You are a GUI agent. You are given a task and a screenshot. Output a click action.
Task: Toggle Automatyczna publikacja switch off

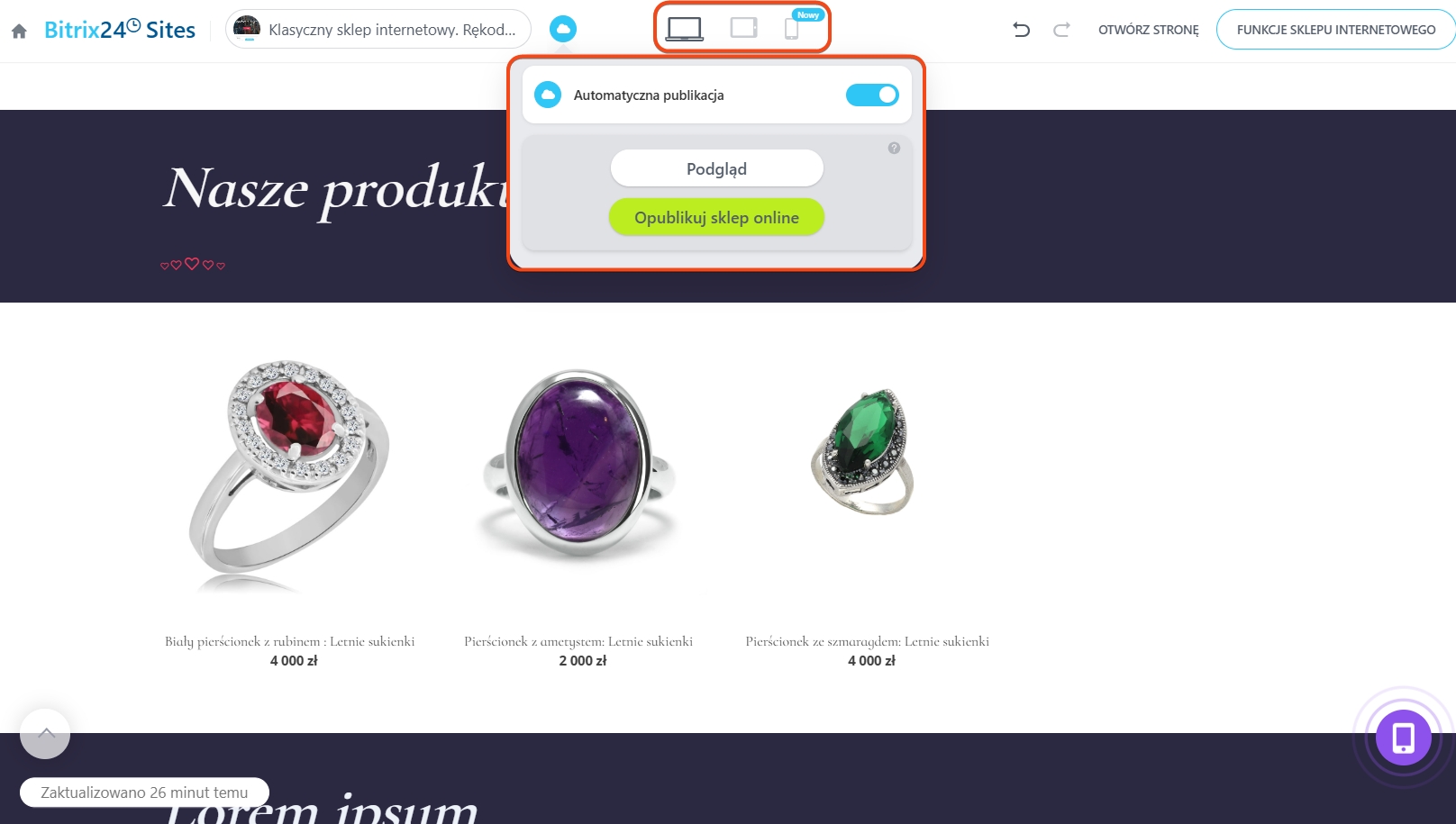click(872, 95)
